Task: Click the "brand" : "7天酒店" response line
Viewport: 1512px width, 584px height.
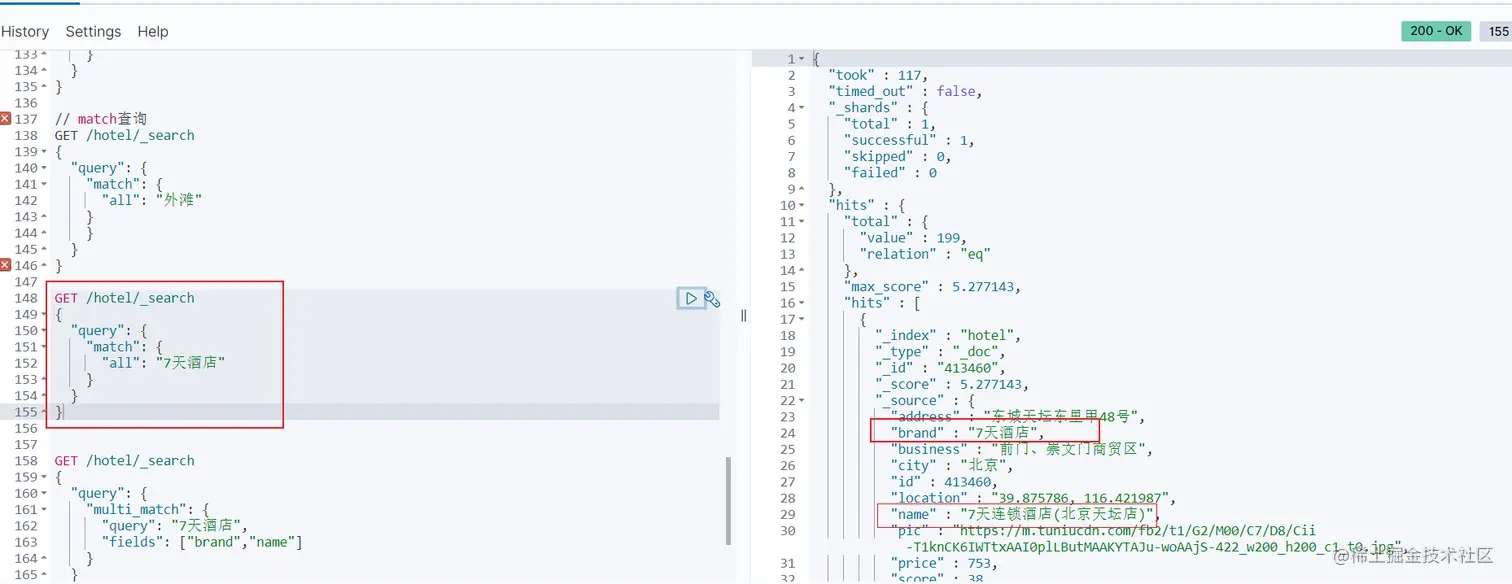Action: click(x=968, y=433)
